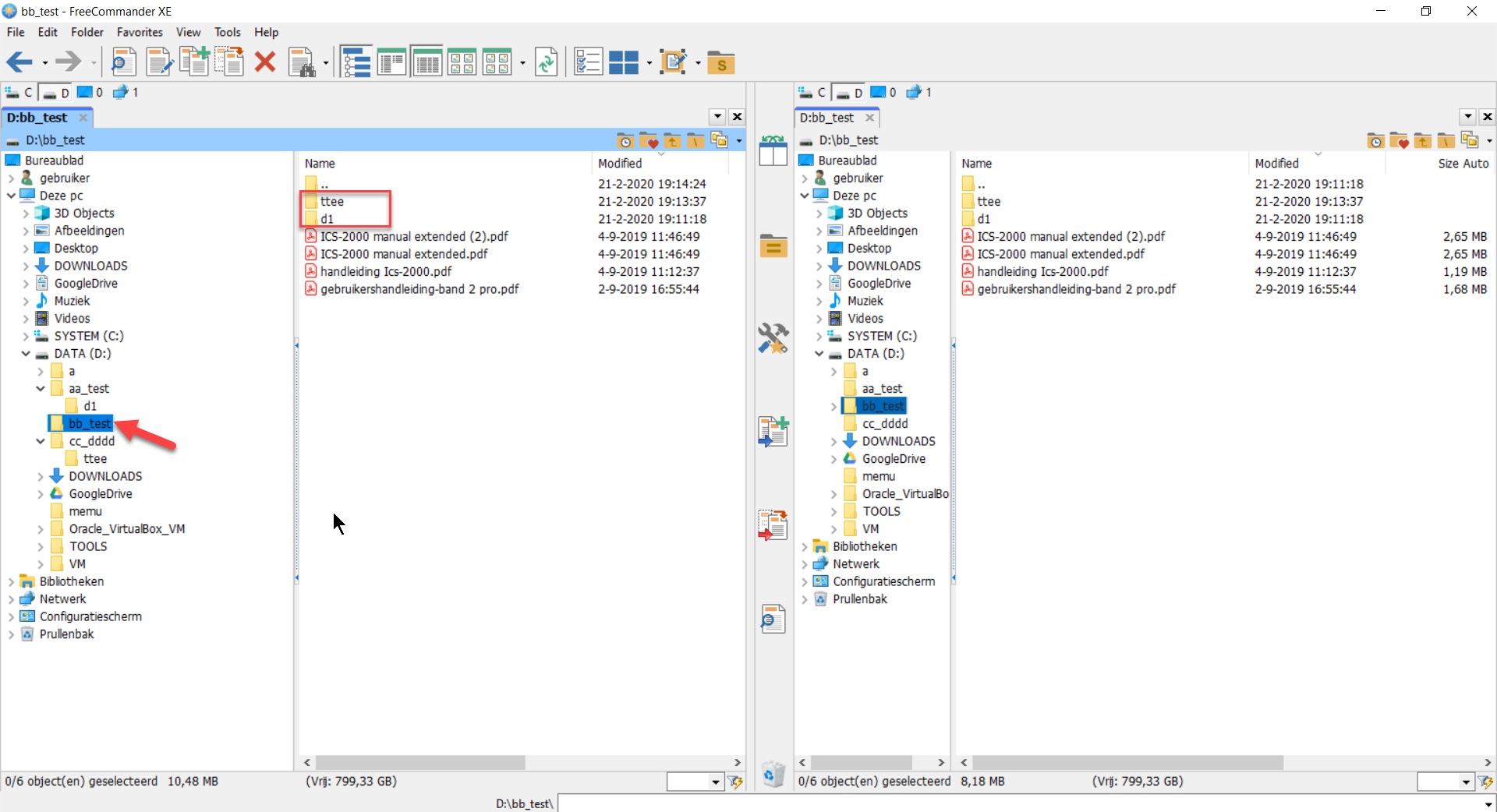
Task: Open the Edit menu
Action: [48, 32]
